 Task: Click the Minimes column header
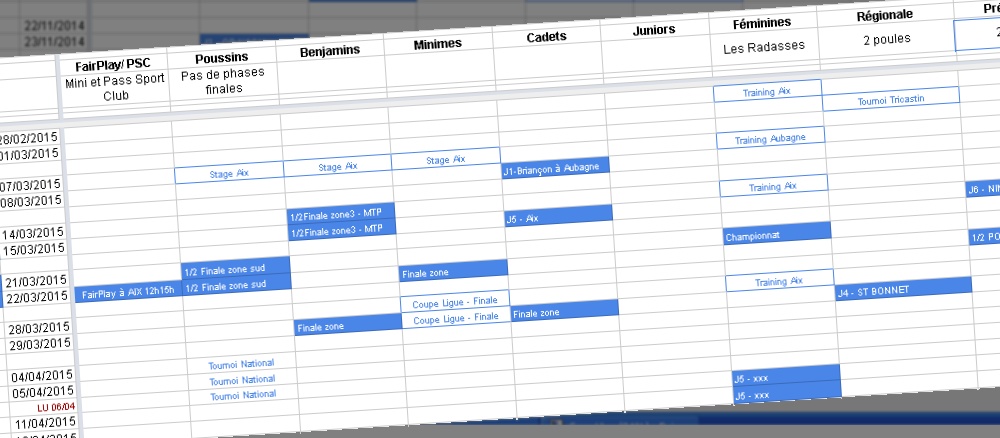click(x=437, y=44)
